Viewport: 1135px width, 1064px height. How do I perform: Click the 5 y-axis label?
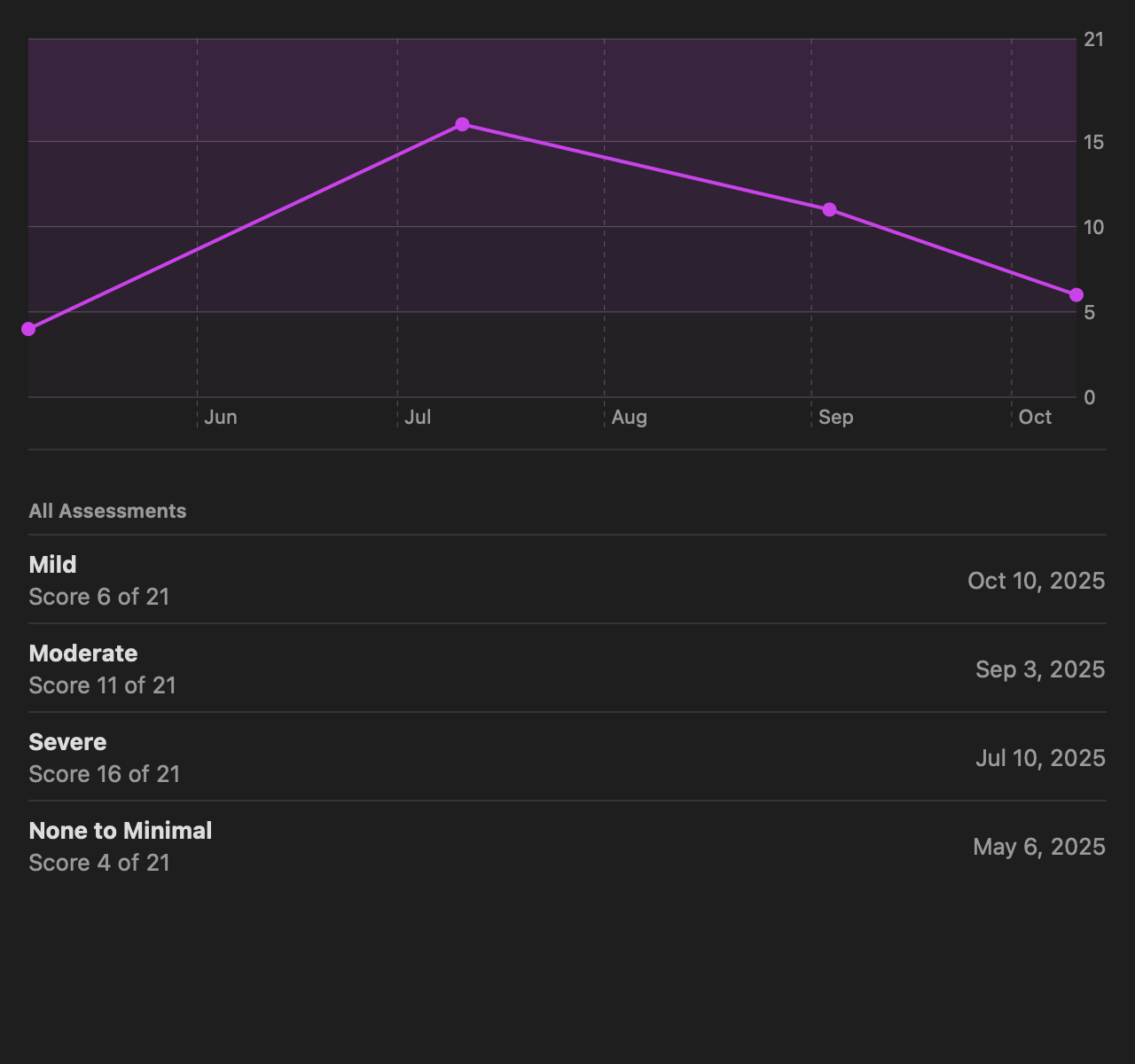(1090, 312)
